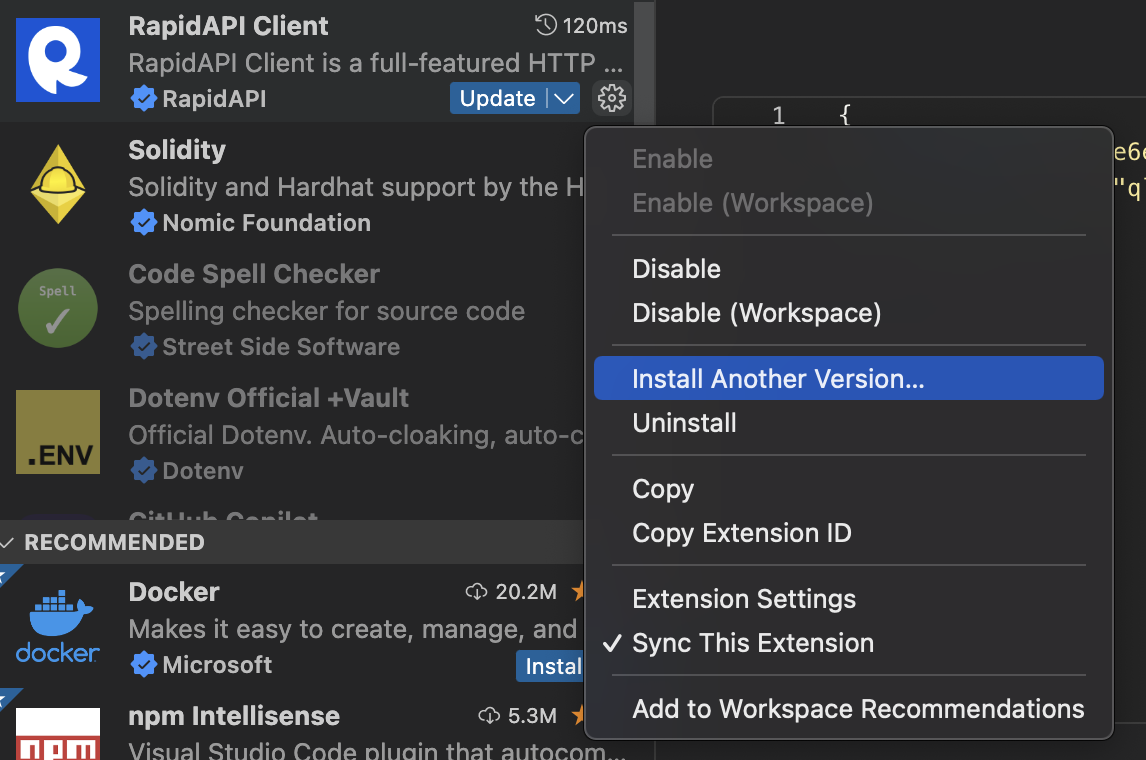Open the Dotenv Official +Vault extension icon
The image size is (1146, 760).
tap(57, 432)
